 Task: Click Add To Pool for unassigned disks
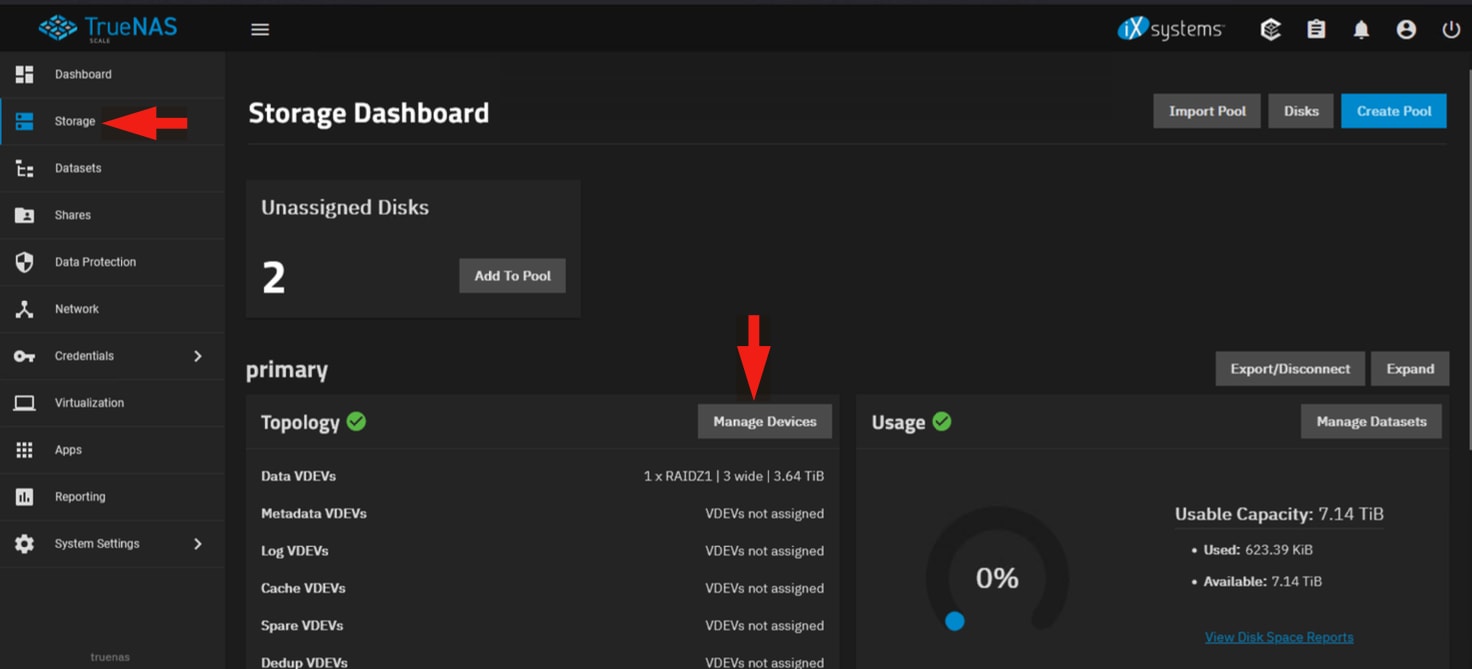(512, 276)
